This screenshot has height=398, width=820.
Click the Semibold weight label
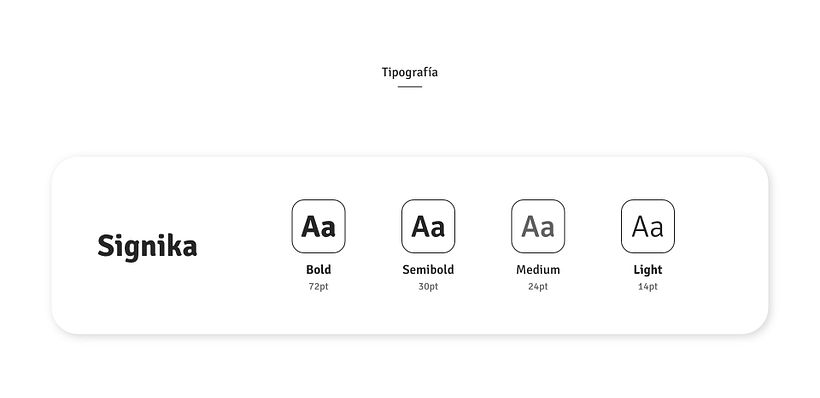tap(428, 270)
